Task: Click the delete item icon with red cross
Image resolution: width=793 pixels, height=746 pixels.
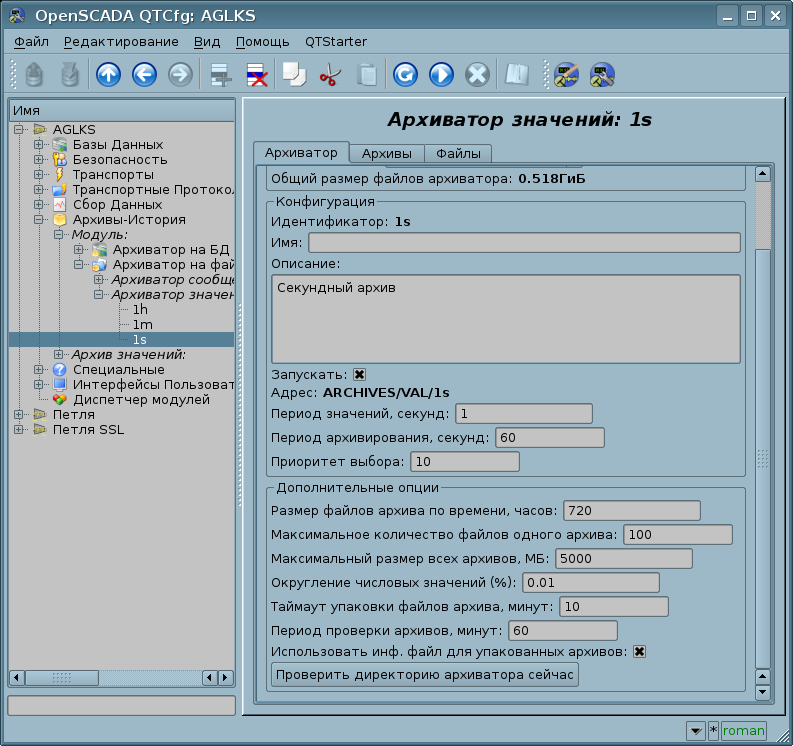Action: tap(256, 74)
